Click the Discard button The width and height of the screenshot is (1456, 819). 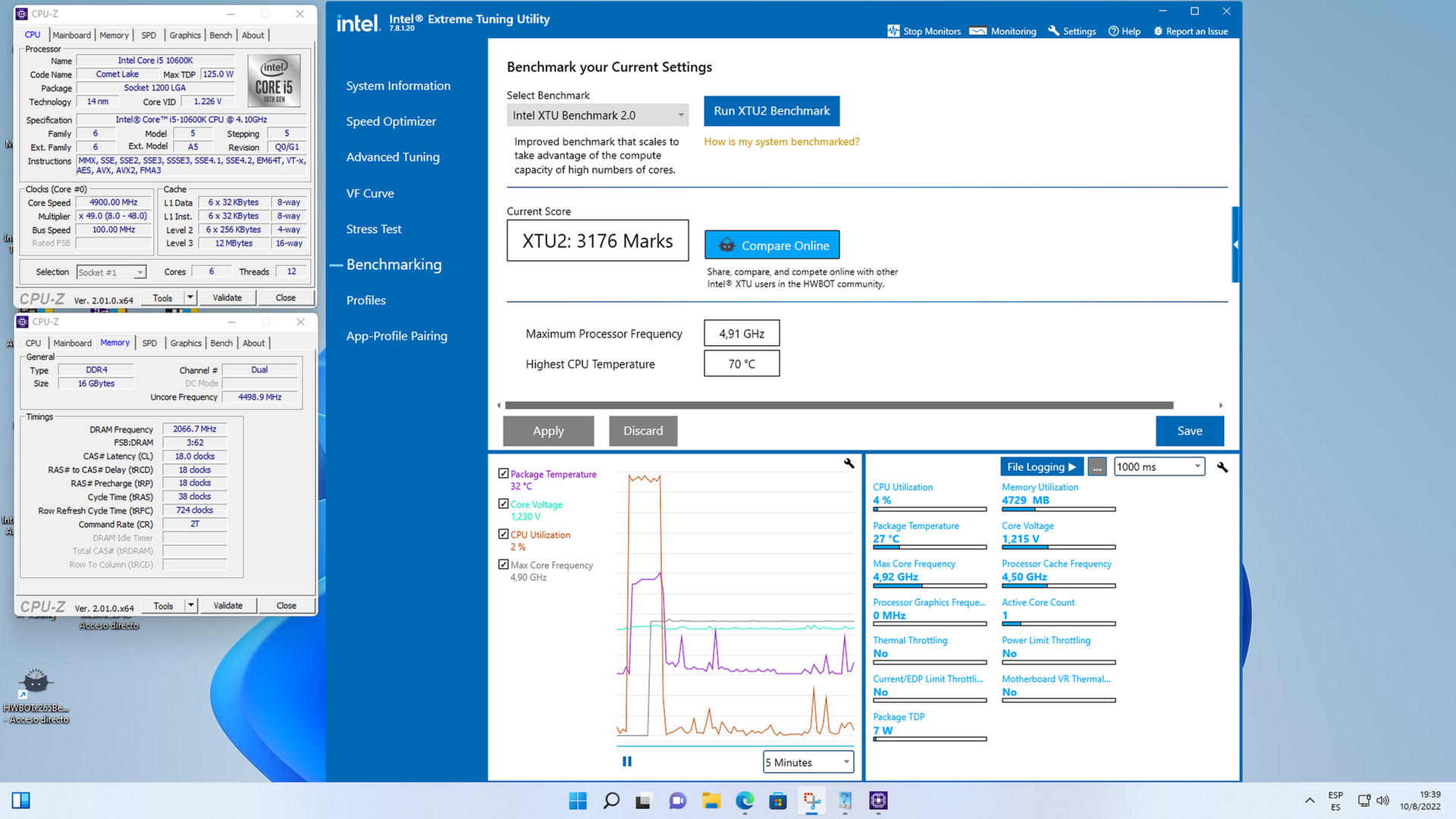point(643,431)
